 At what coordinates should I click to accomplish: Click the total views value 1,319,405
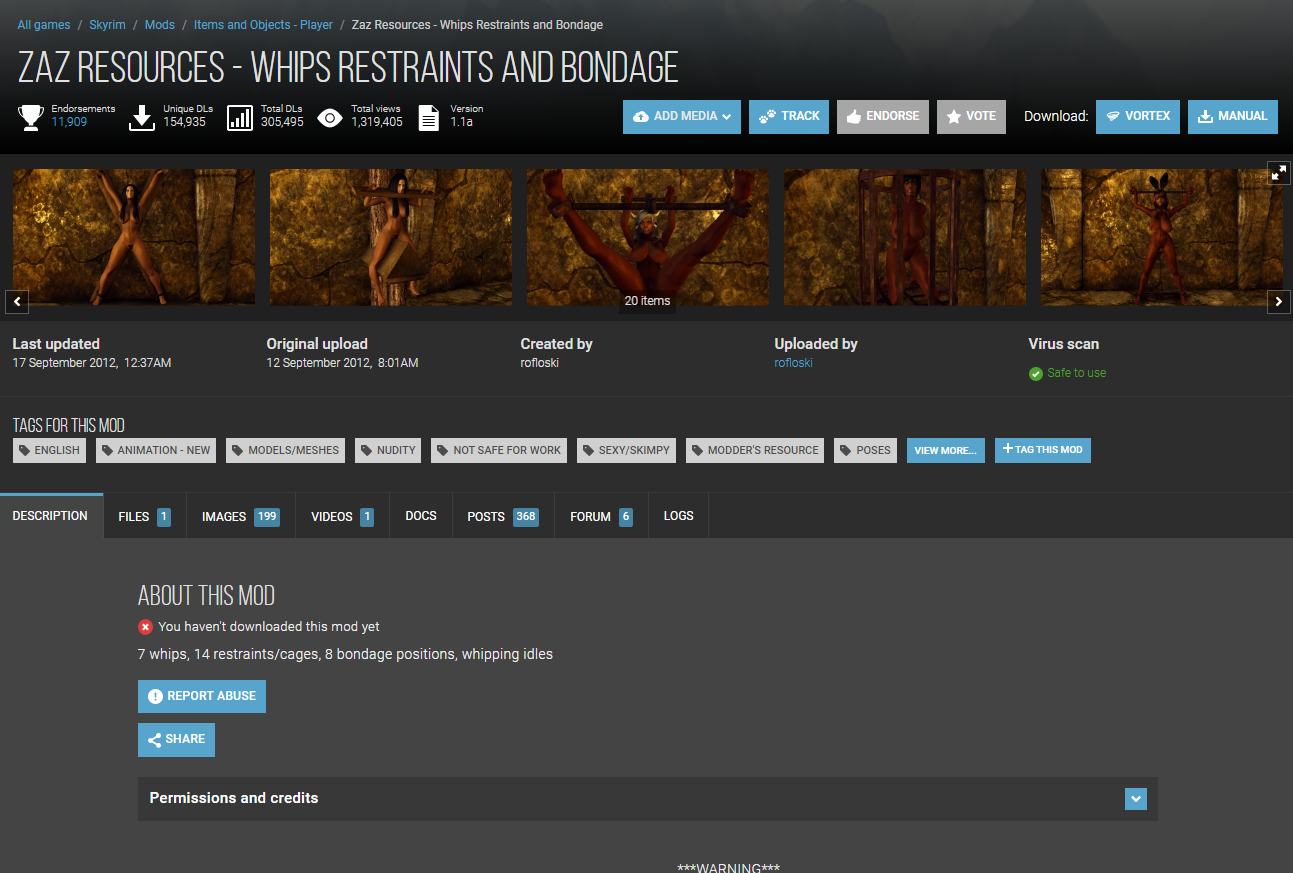(x=377, y=122)
